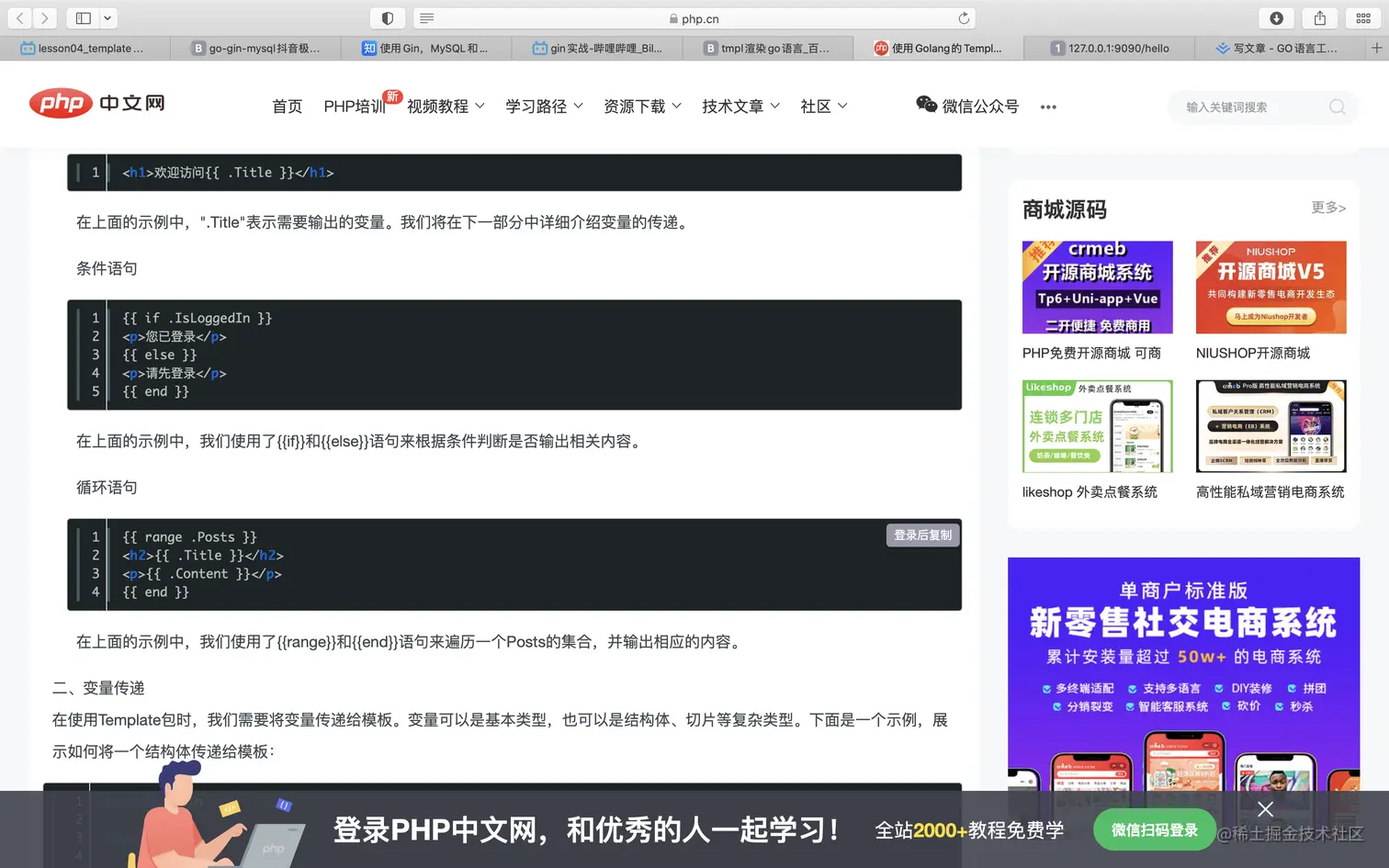Select 首页 in the site navigation

[287, 106]
